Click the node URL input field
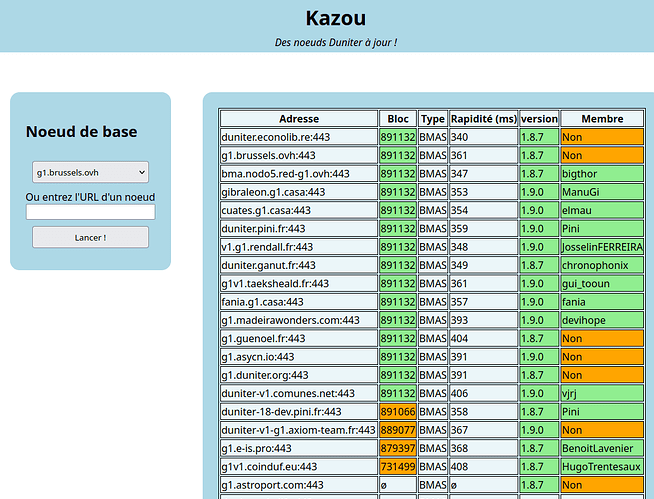The image size is (654, 499). tap(90, 212)
